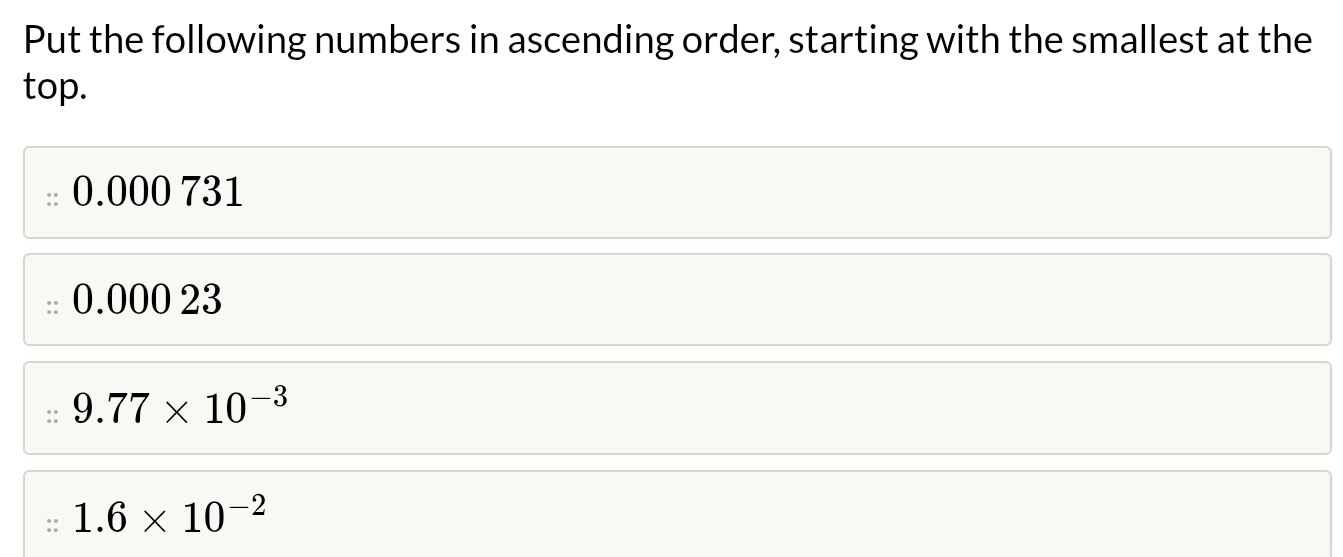Click the question instruction sentence
The height and width of the screenshot is (557, 1343).
(x=667, y=62)
